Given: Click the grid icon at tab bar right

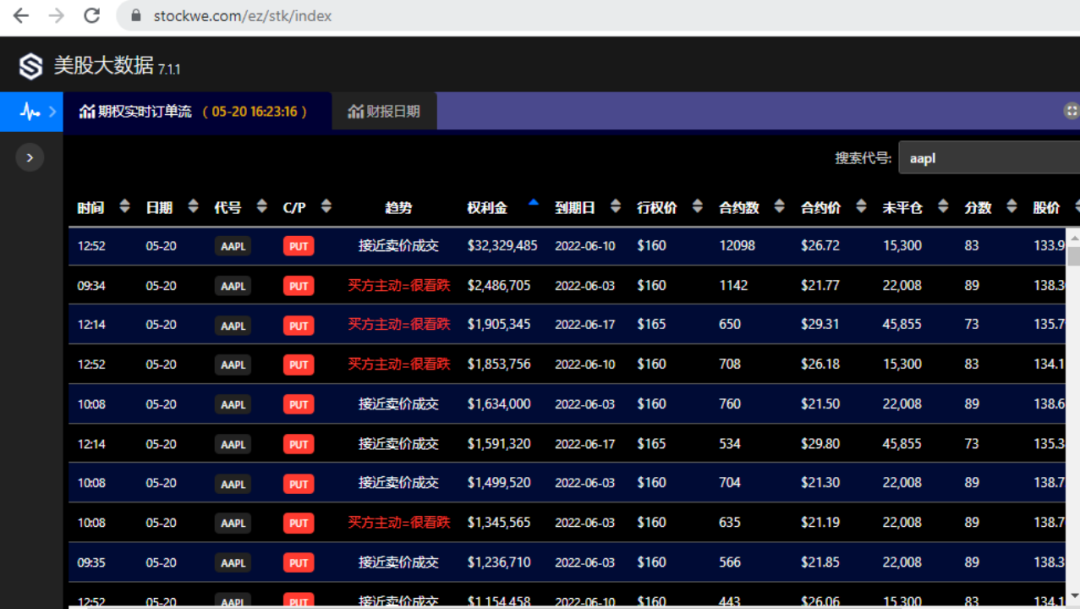Looking at the screenshot, I should click(x=1071, y=111).
